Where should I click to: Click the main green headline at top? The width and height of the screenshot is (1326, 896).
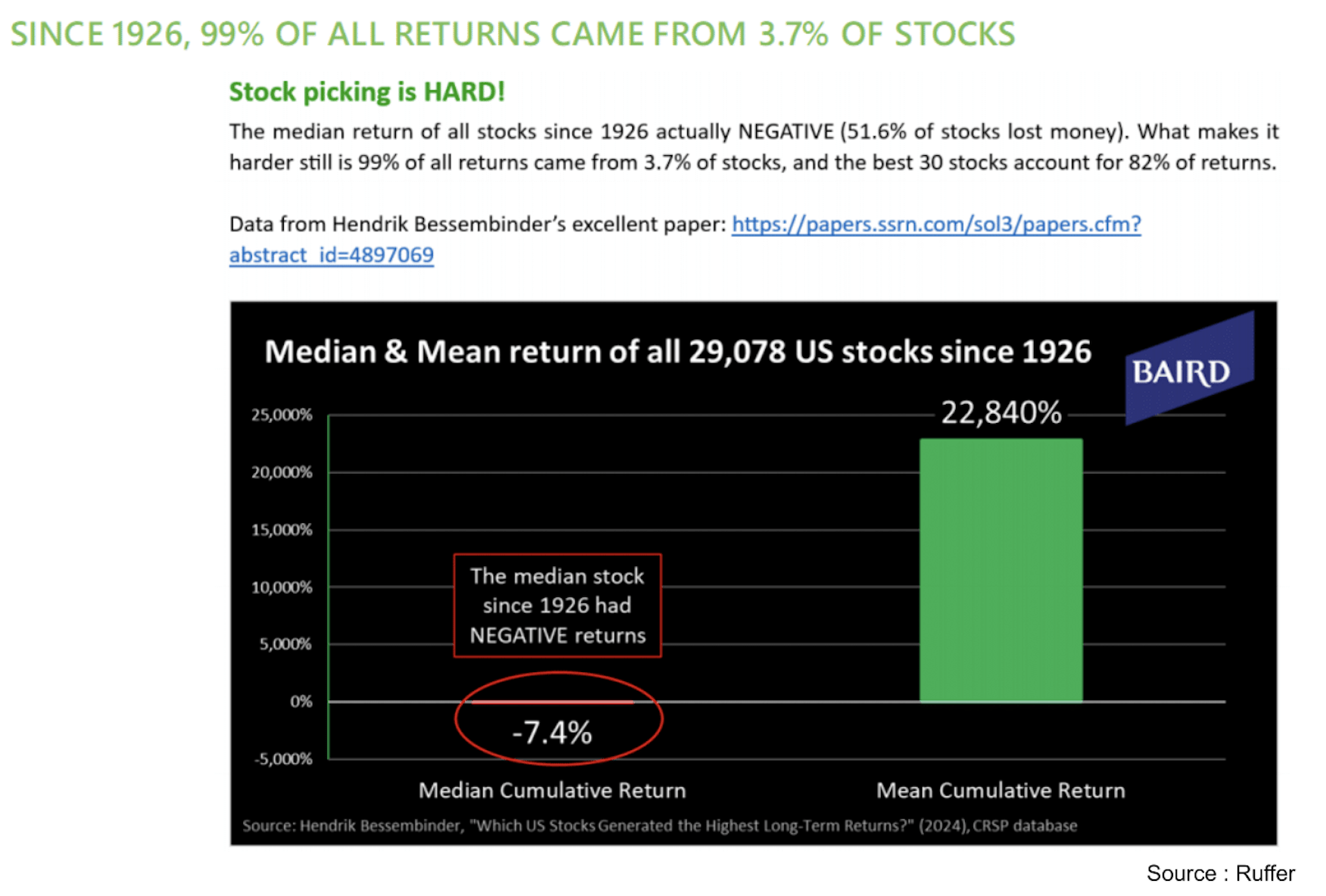[512, 34]
